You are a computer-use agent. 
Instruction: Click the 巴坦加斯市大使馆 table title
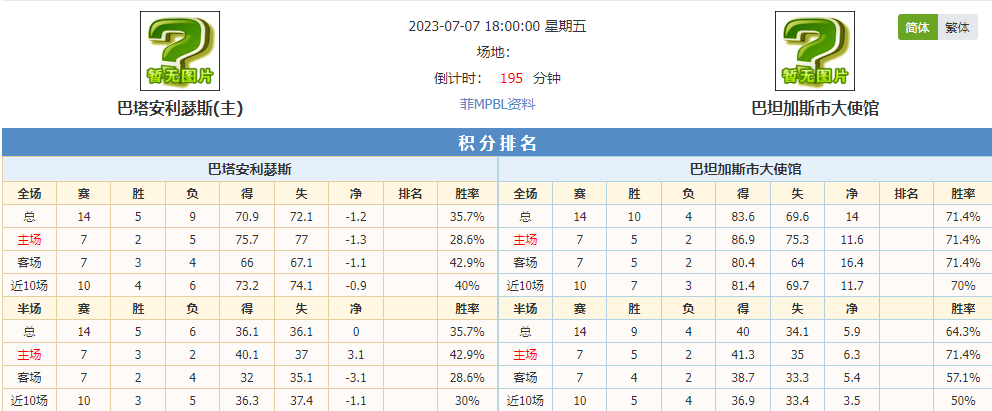745,169
